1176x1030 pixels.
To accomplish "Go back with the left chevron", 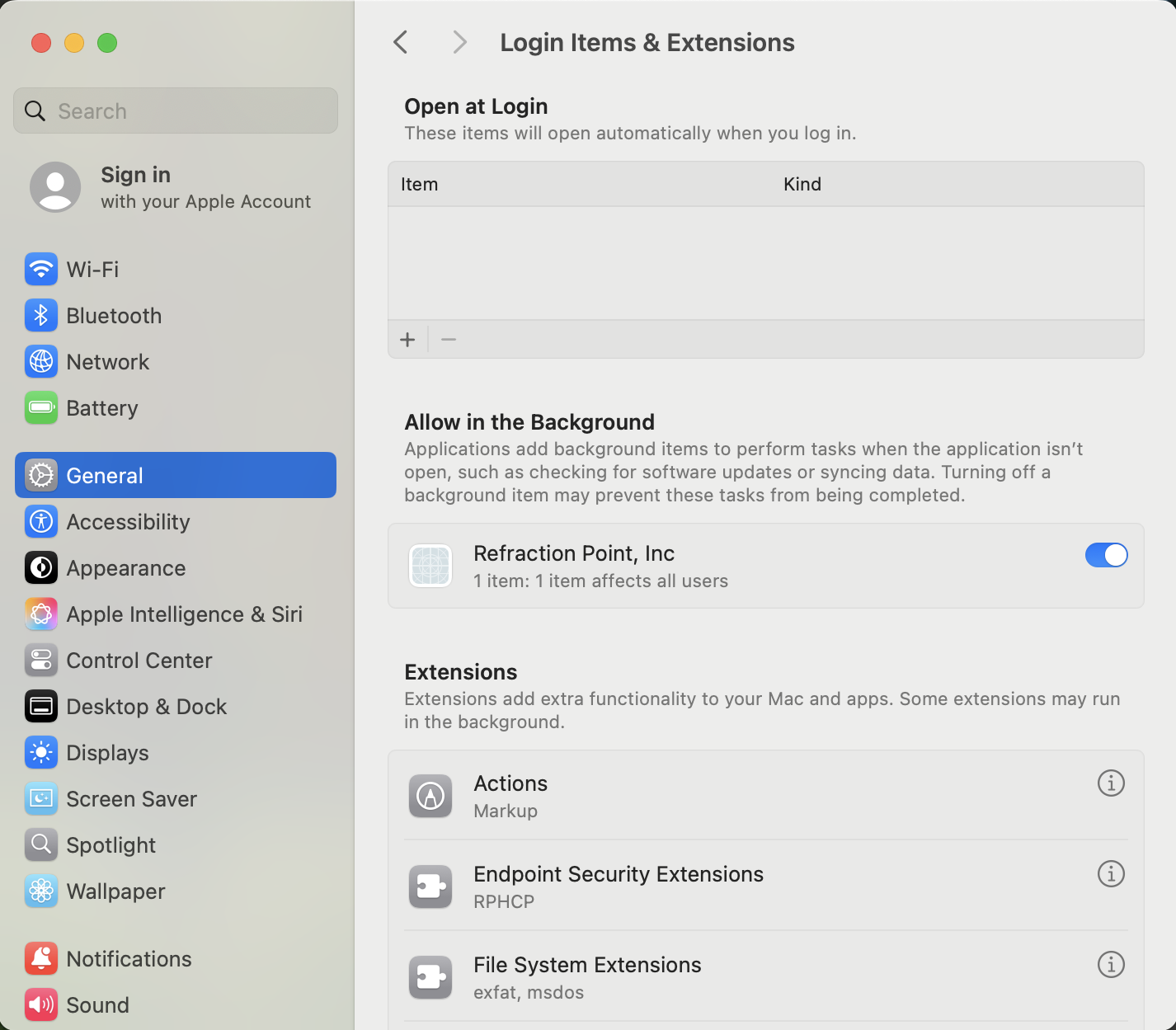I will pos(402,42).
